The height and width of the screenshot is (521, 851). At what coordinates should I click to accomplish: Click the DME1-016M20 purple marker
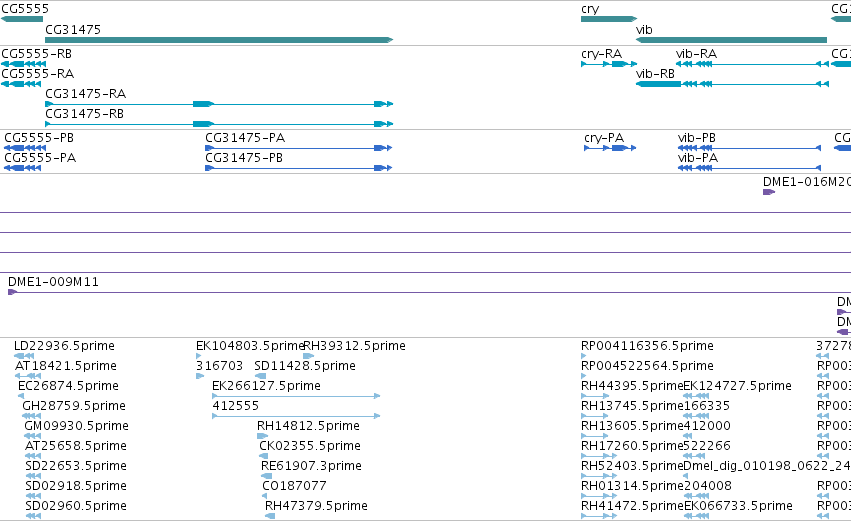point(769,192)
